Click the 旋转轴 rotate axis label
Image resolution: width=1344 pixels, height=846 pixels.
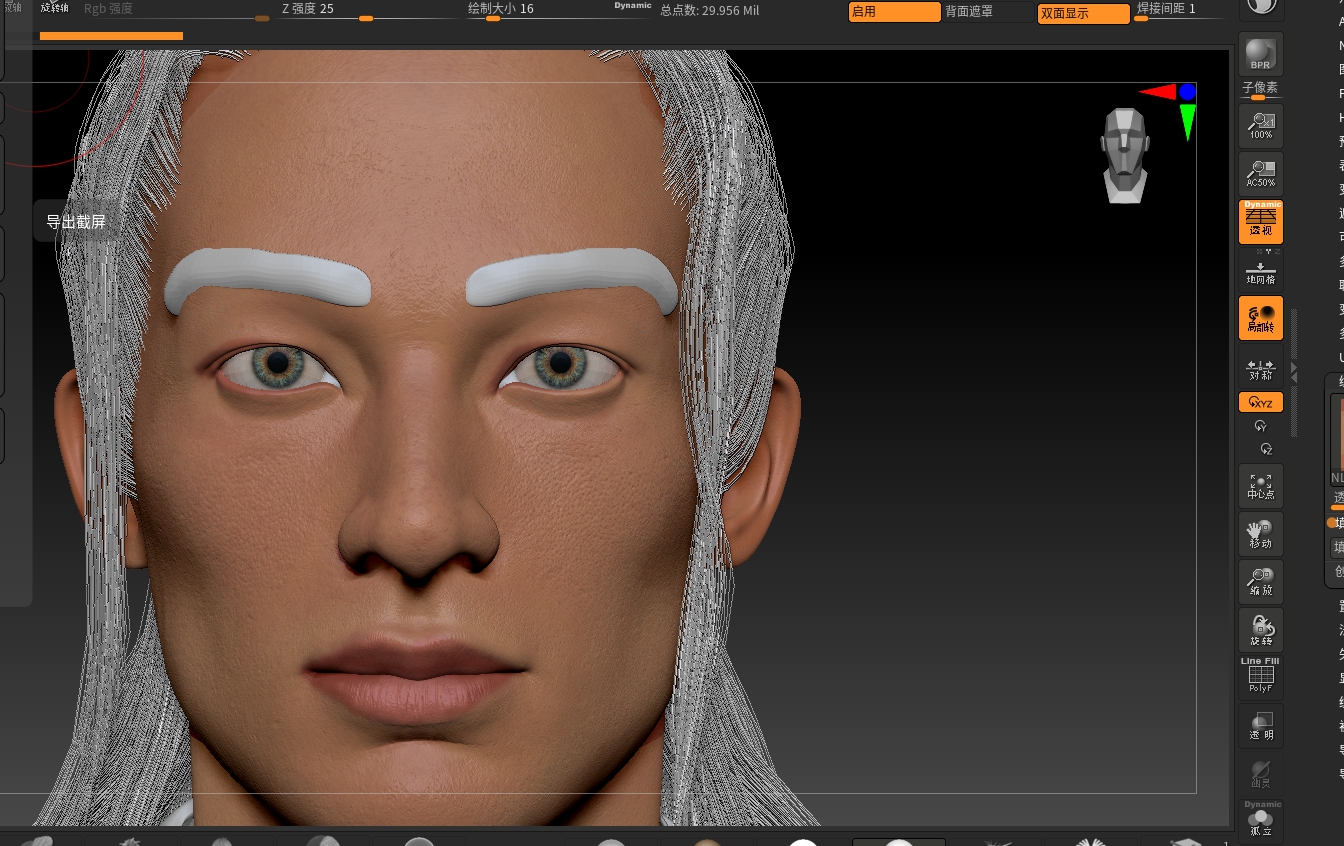point(54,8)
